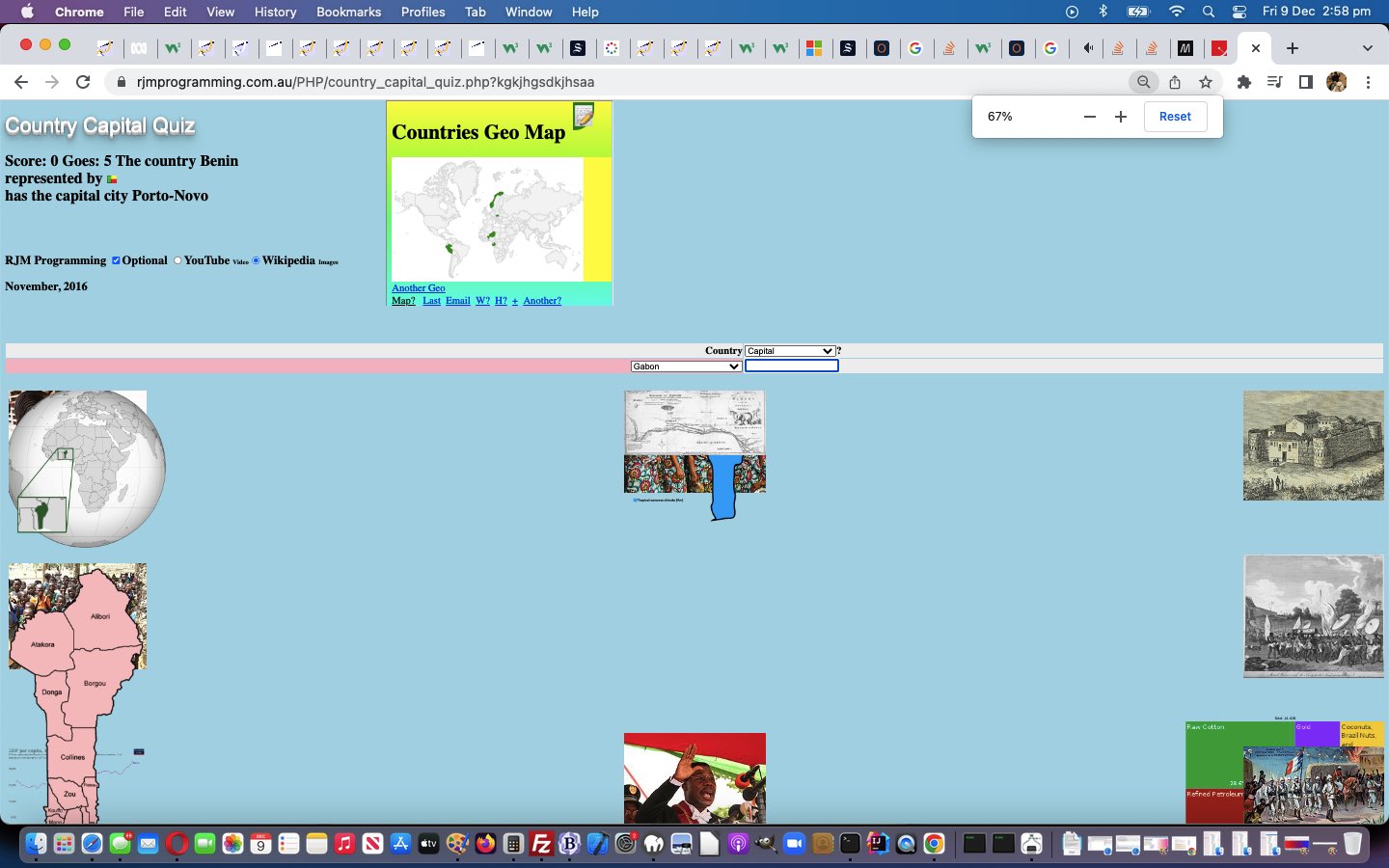Bookmark this page with star icon

point(1206,82)
